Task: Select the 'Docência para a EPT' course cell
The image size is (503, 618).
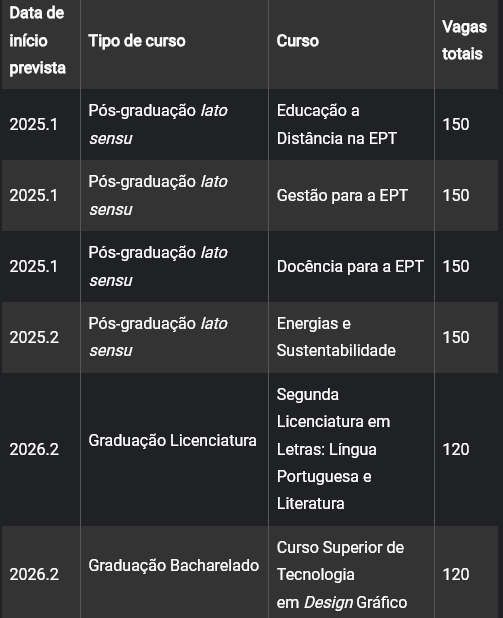Action: point(352,266)
